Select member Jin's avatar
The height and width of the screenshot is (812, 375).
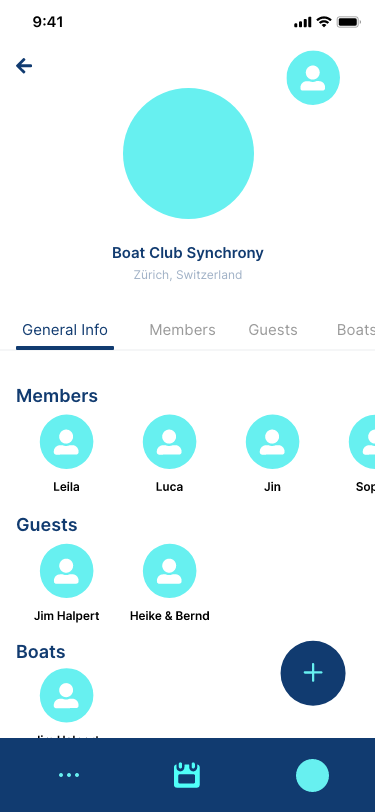[272, 441]
